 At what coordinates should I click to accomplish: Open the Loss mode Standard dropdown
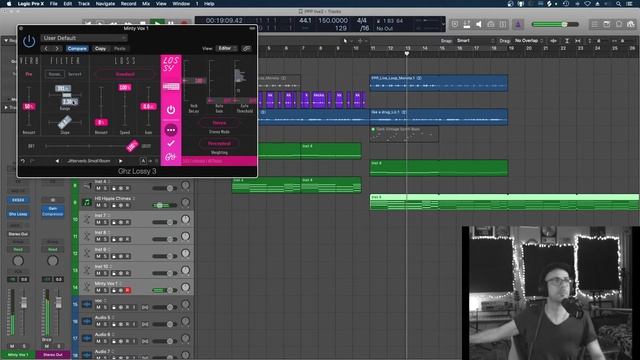click(x=125, y=74)
